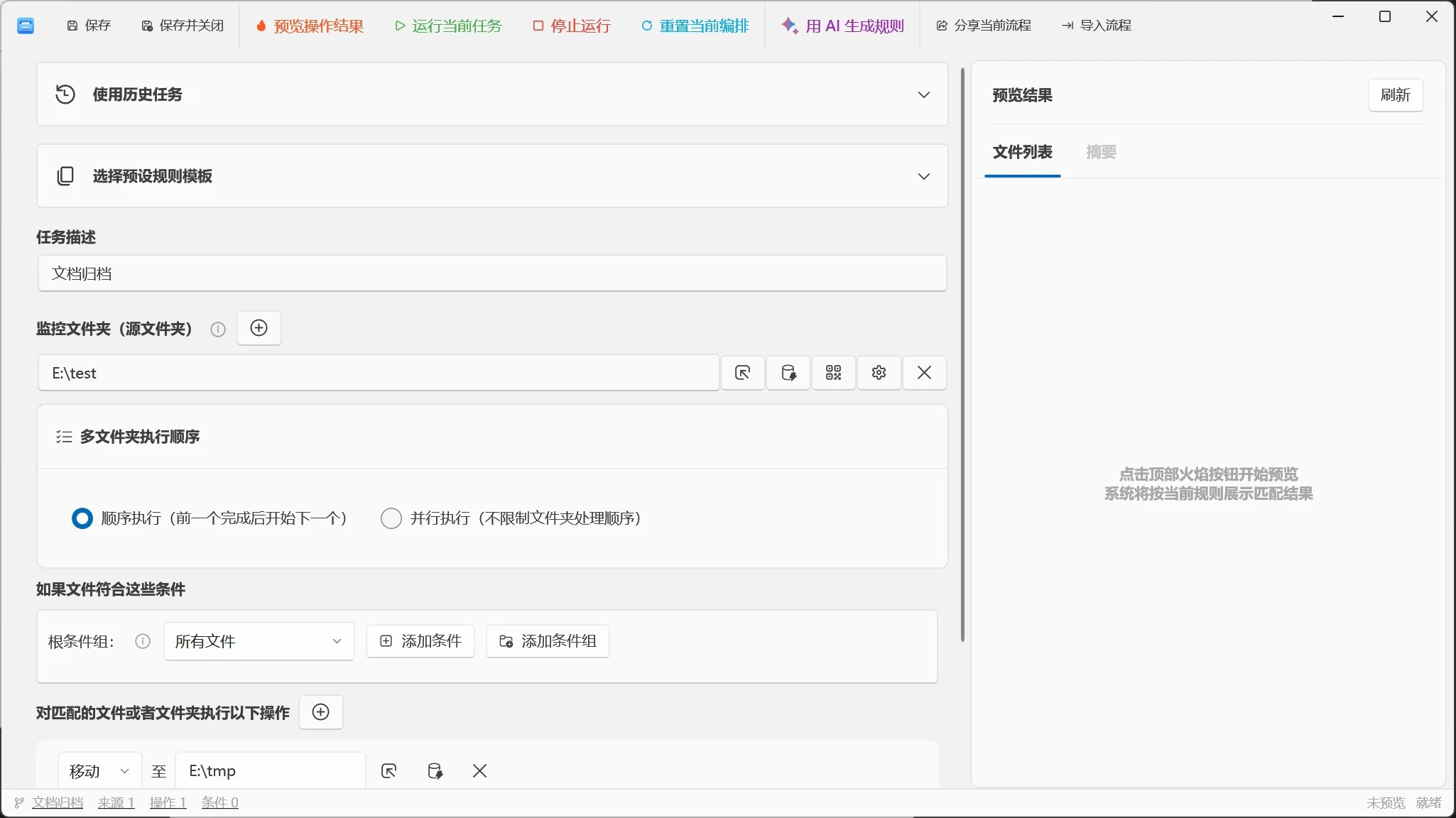The width and height of the screenshot is (1456, 818).
Task: Open gear settings for E:\test folder
Action: [x=879, y=373]
